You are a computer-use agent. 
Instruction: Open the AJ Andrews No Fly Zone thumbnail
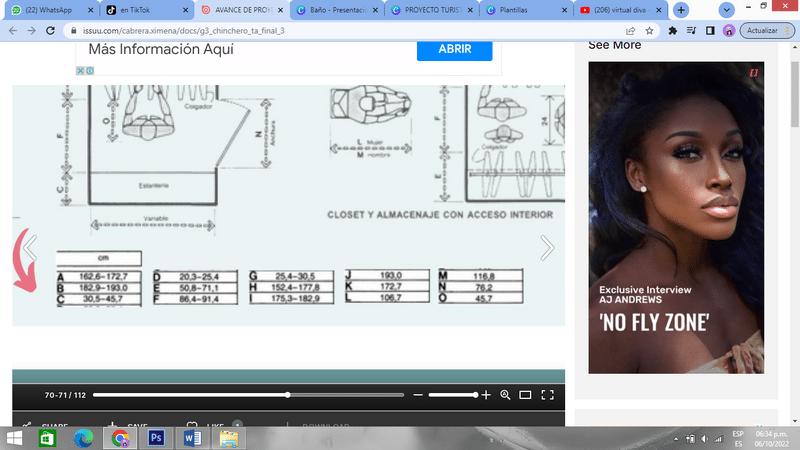(676, 217)
